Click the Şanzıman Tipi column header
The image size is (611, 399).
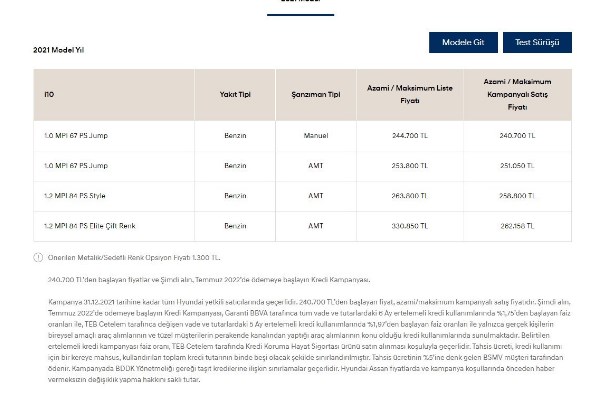click(316, 95)
